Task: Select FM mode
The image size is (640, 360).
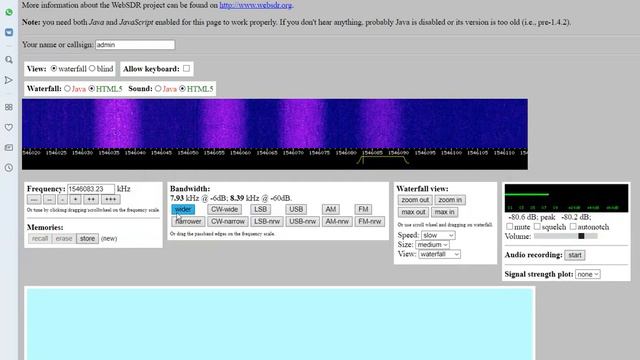Action: click(x=363, y=209)
